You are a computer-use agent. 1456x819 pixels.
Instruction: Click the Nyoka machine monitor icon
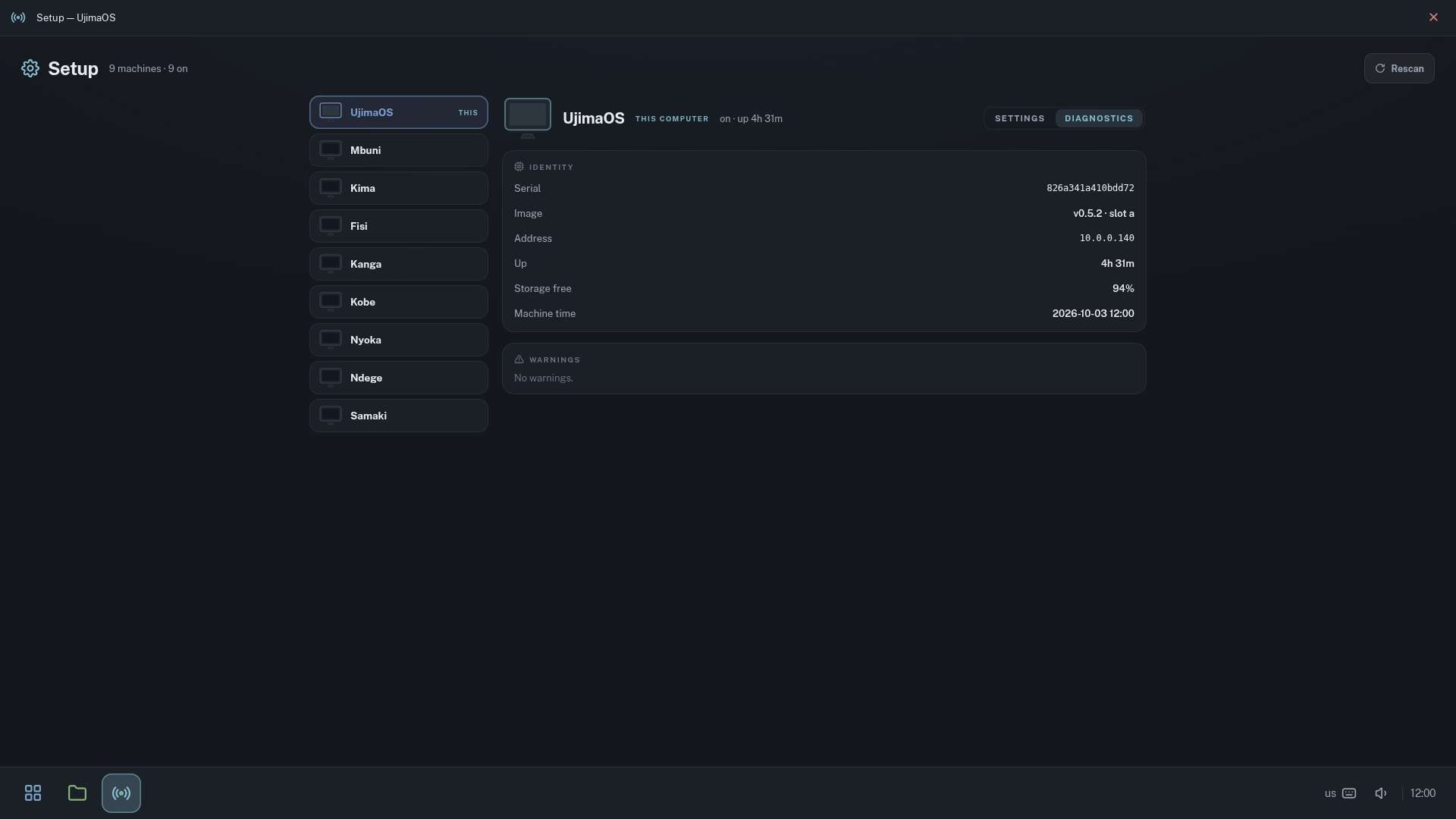pyautogui.click(x=331, y=340)
